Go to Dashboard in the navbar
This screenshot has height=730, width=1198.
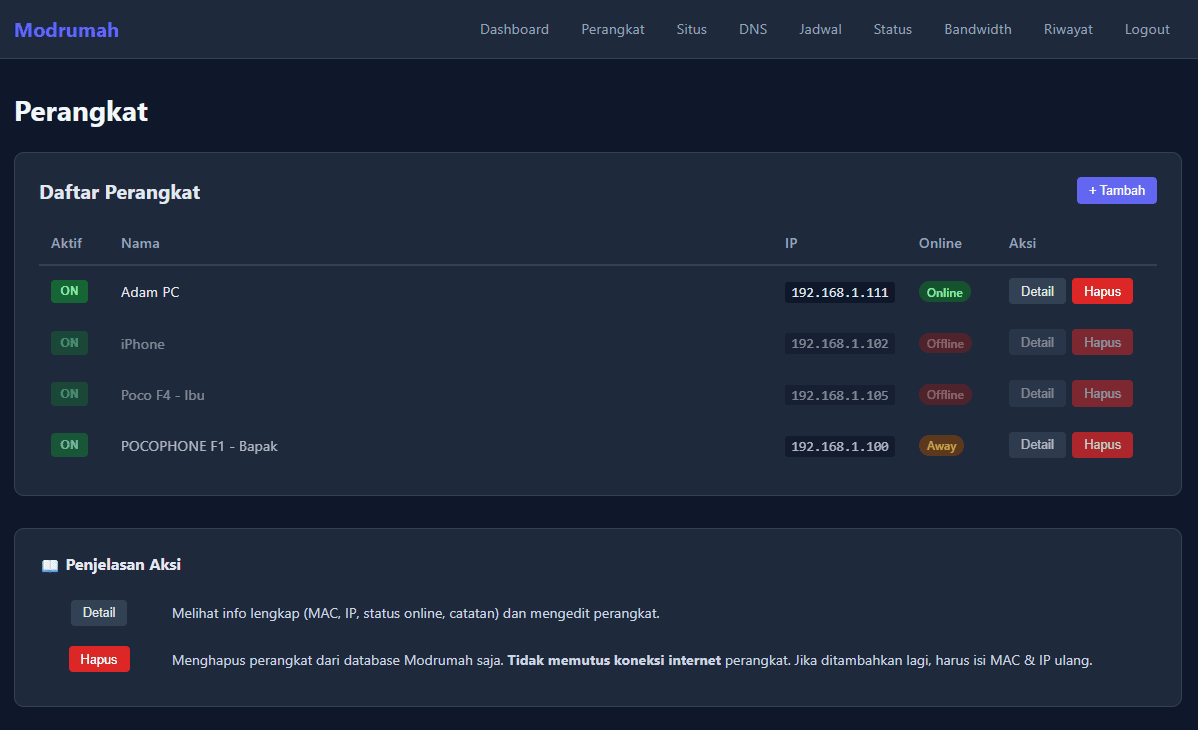pyautogui.click(x=514, y=29)
